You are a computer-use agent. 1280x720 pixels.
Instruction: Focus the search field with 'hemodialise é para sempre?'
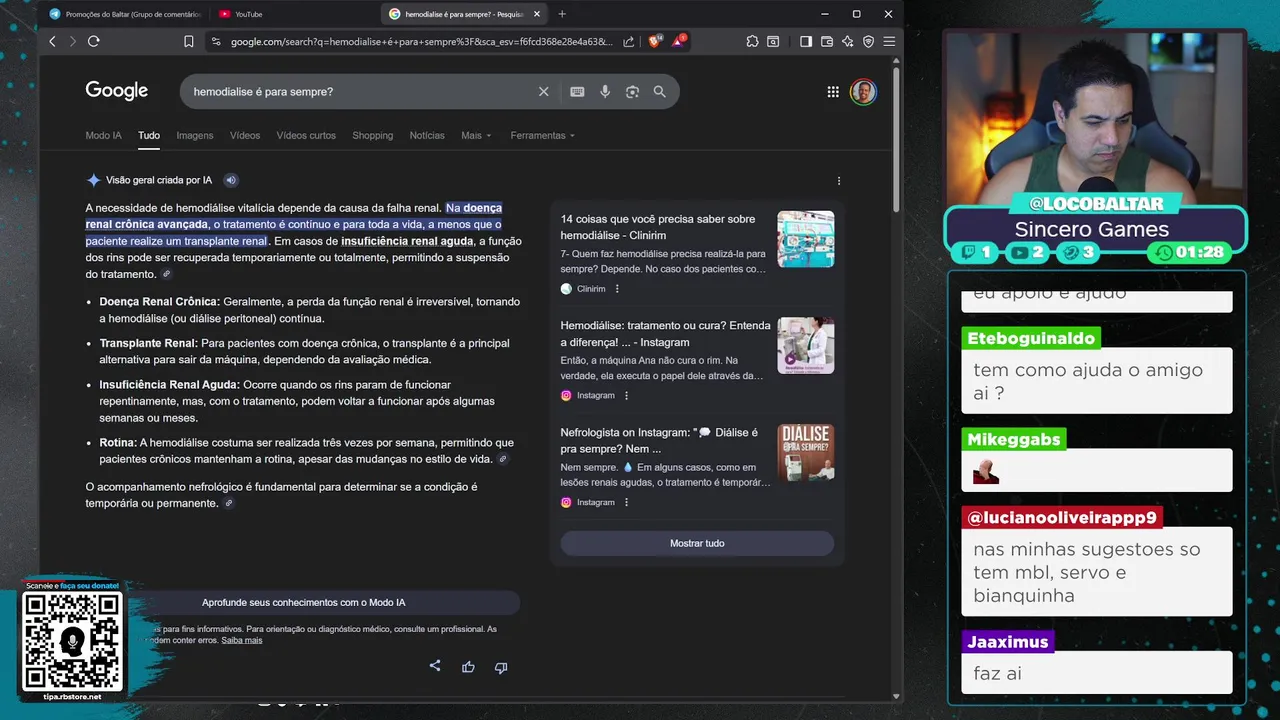360,91
